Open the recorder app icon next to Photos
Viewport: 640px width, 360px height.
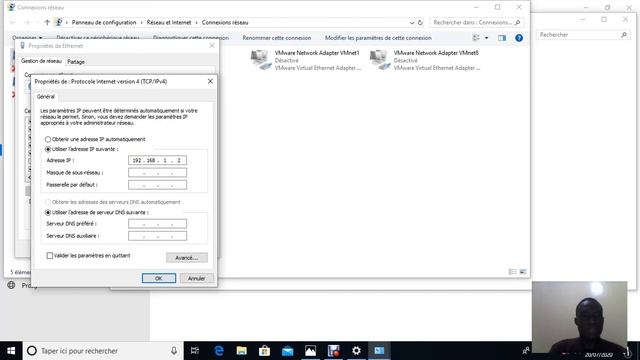tap(333, 351)
